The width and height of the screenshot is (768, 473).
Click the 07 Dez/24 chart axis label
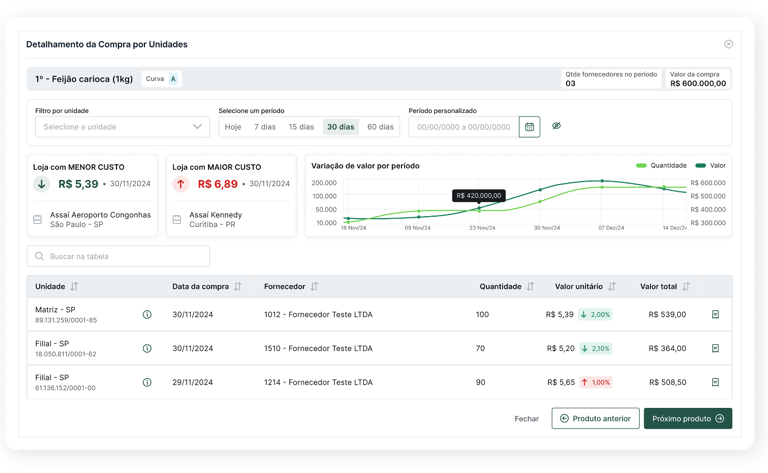611,228
